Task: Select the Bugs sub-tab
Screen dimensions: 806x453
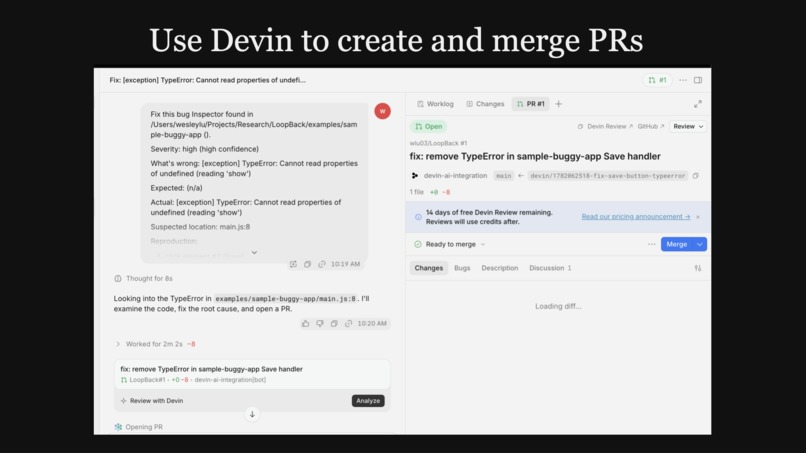Action: tap(462, 268)
